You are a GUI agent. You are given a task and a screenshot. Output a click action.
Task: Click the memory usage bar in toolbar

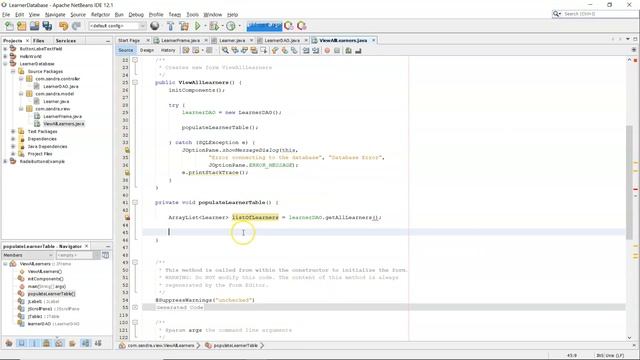pos(264,26)
